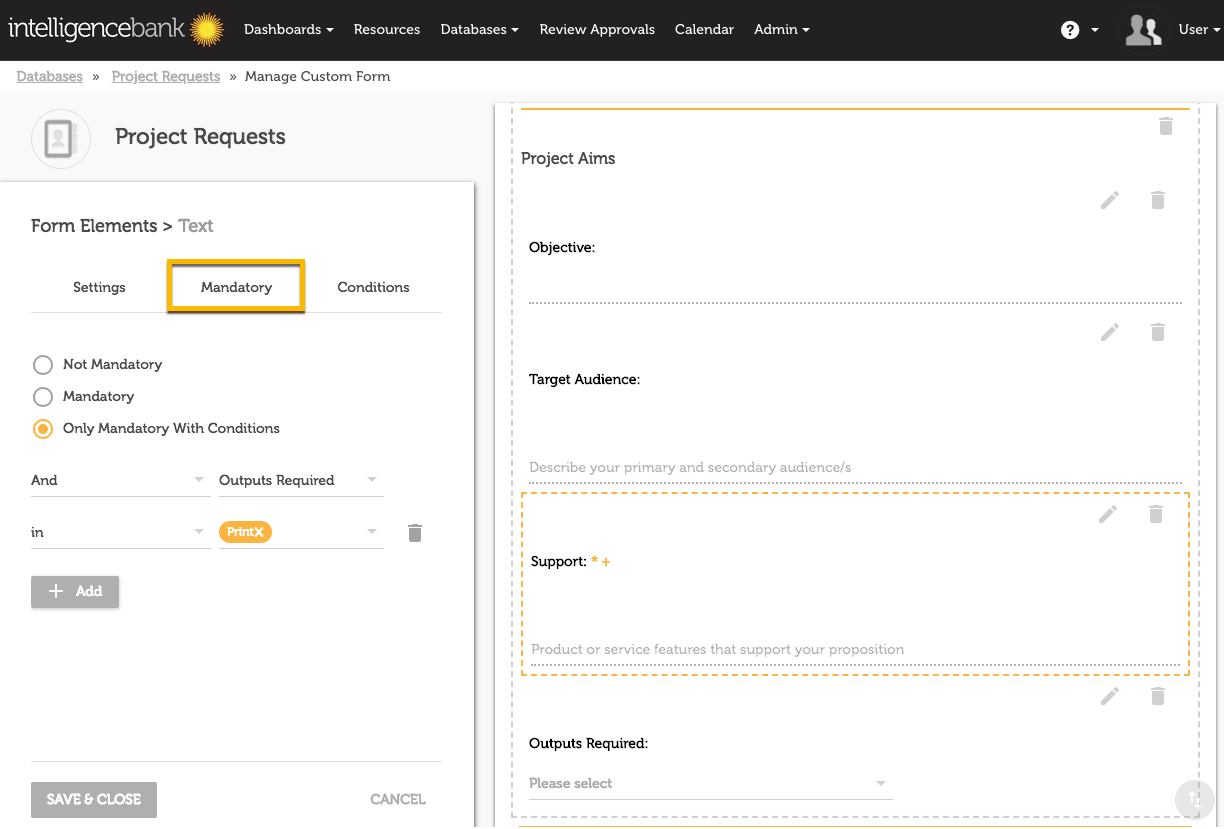Open the Outputs Required field dropdown
The height and width of the screenshot is (829, 1224).
click(x=301, y=480)
